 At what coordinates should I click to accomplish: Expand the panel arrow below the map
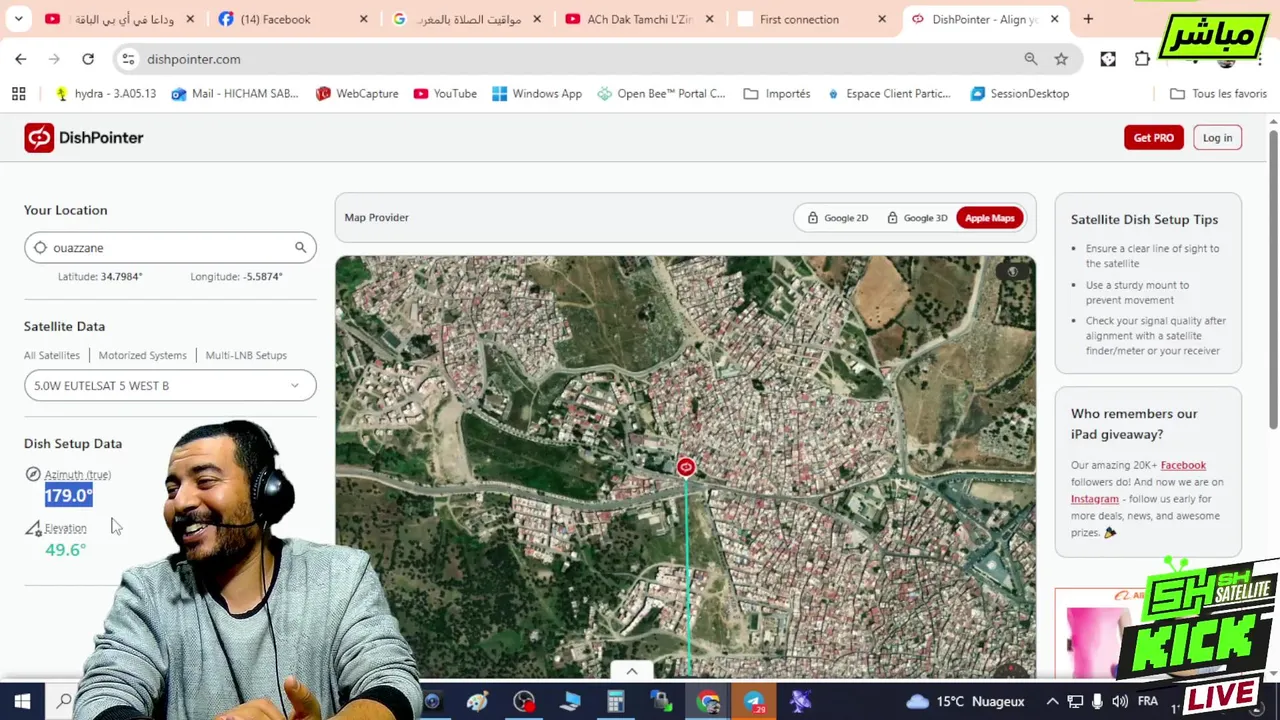(x=631, y=671)
